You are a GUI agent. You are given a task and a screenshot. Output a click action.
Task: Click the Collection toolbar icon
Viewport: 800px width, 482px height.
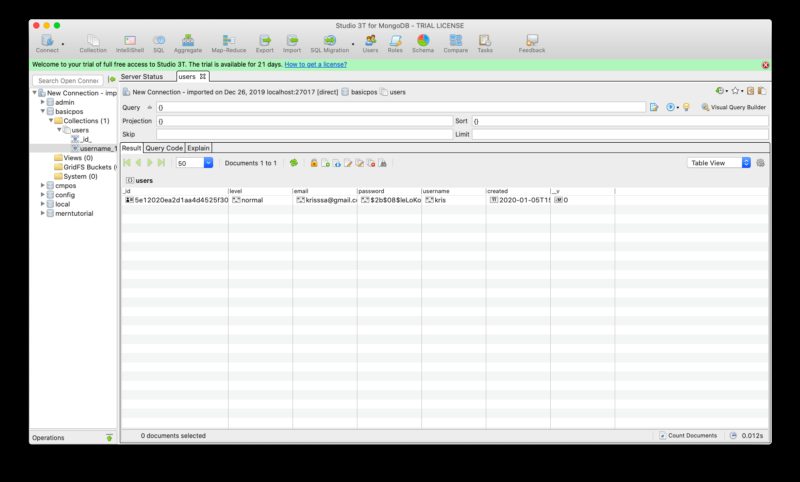pos(93,43)
